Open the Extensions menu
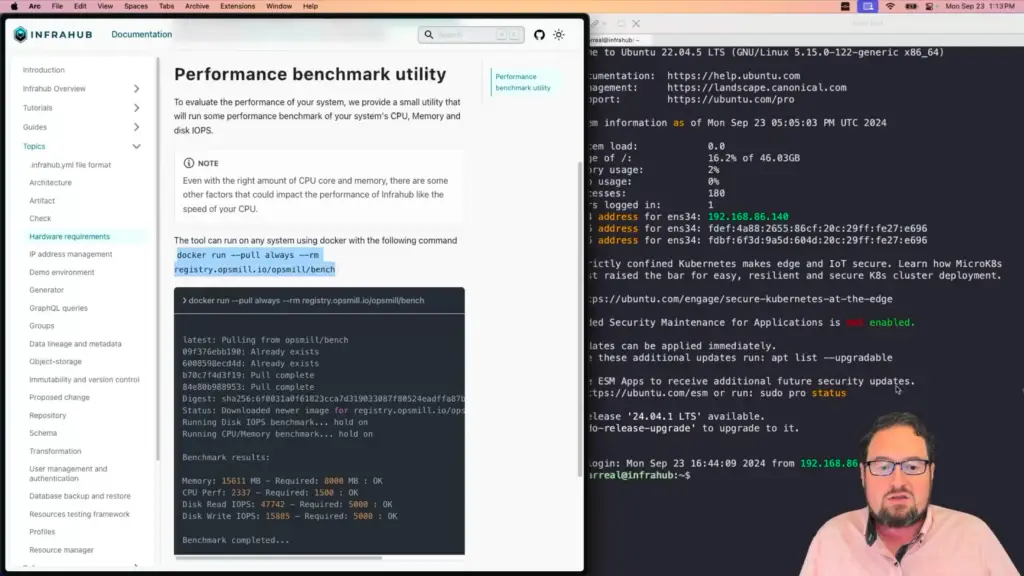Viewport: 1024px width, 576px height. (237, 6)
